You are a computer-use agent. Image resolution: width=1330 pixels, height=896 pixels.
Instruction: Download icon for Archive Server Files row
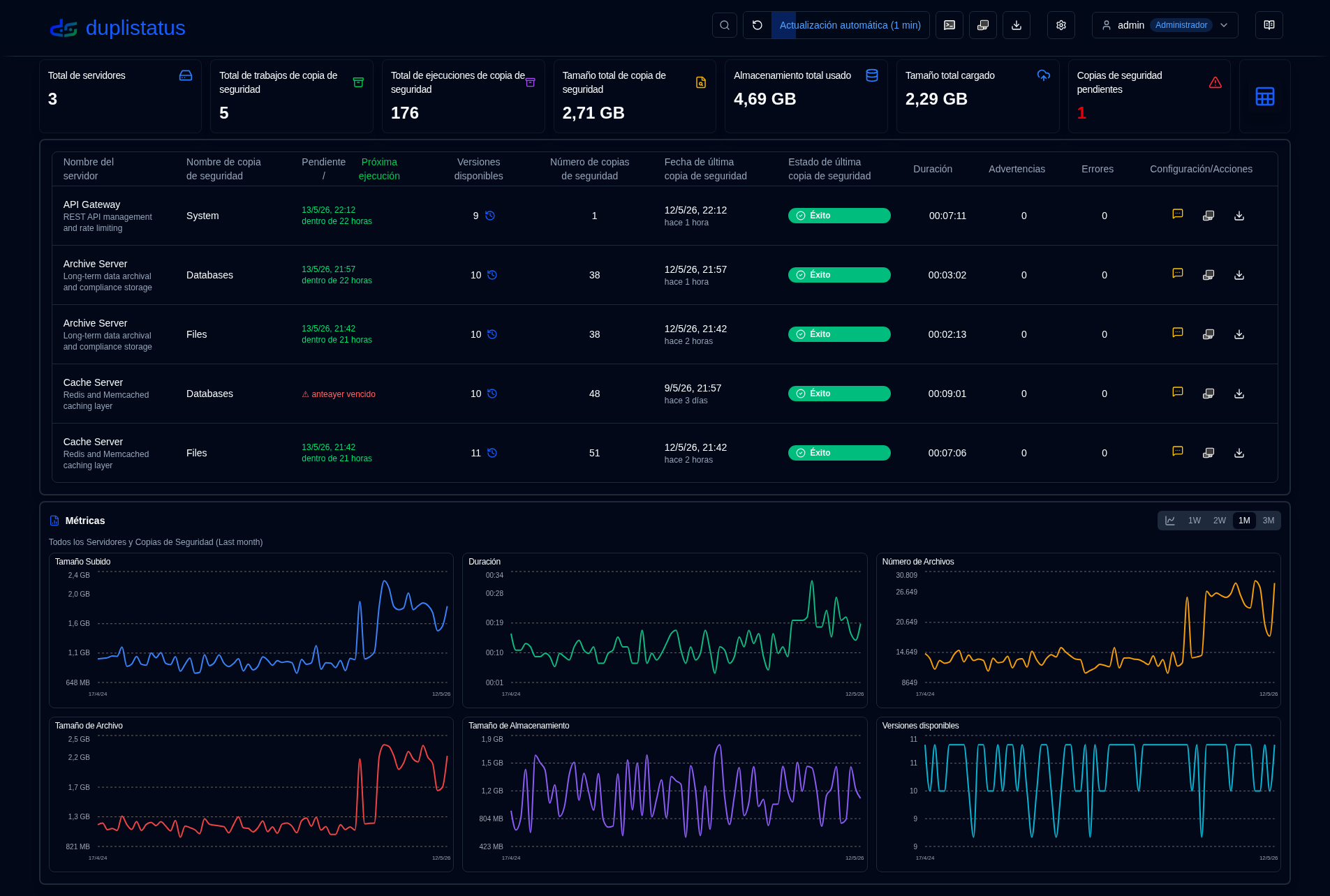pyautogui.click(x=1239, y=334)
